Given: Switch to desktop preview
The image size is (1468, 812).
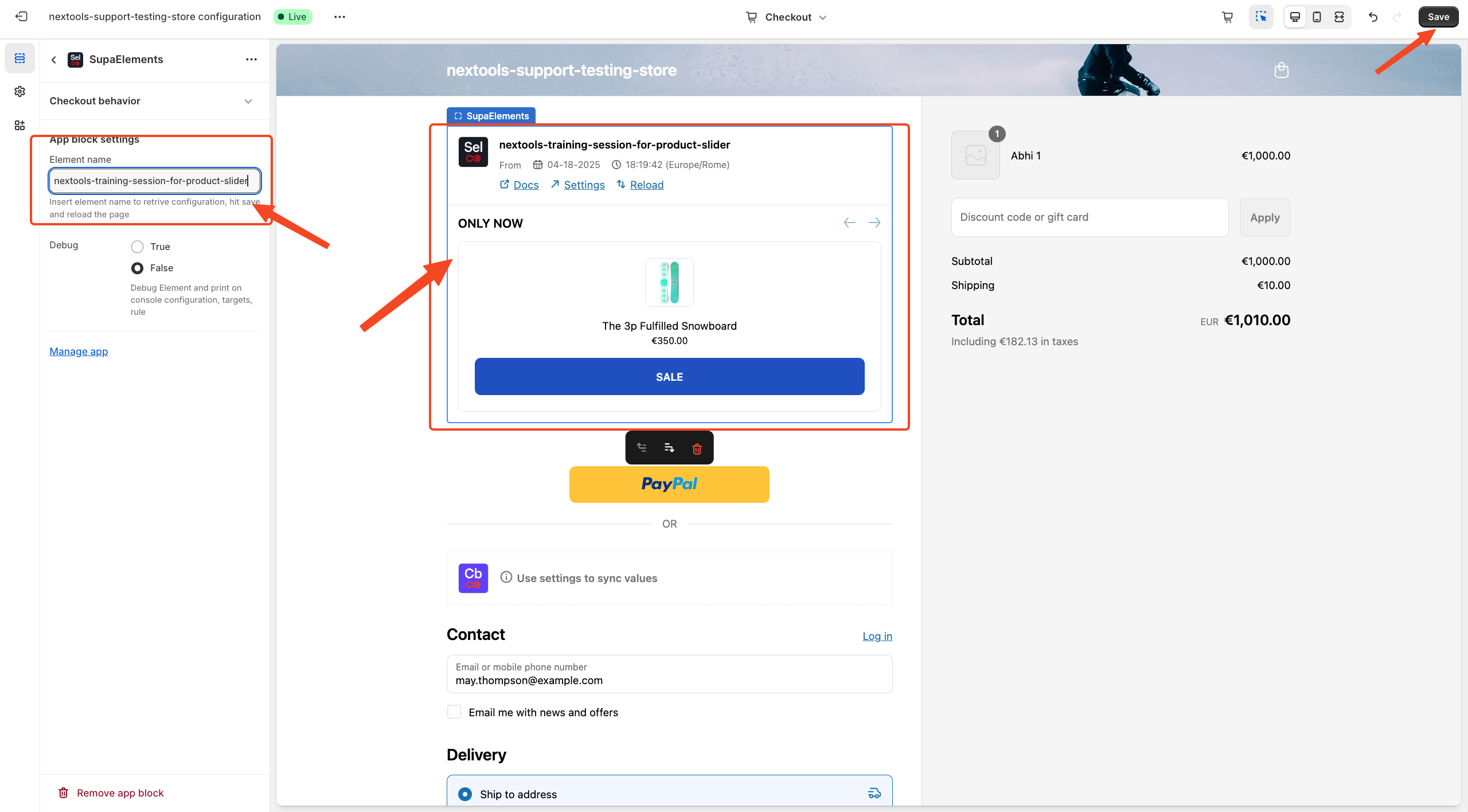Looking at the screenshot, I should (1295, 17).
